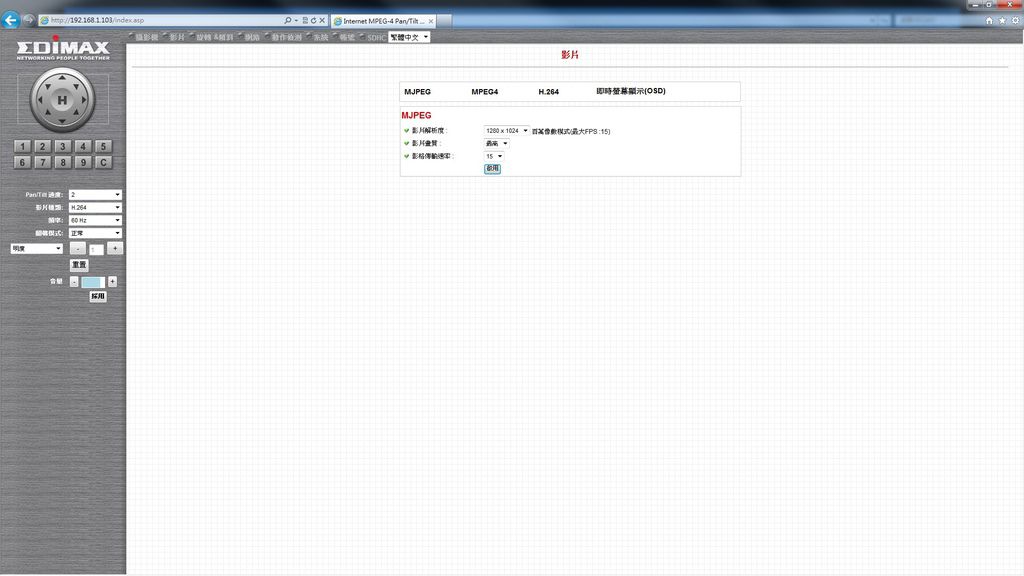Go to preset position 3

point(63,146)
